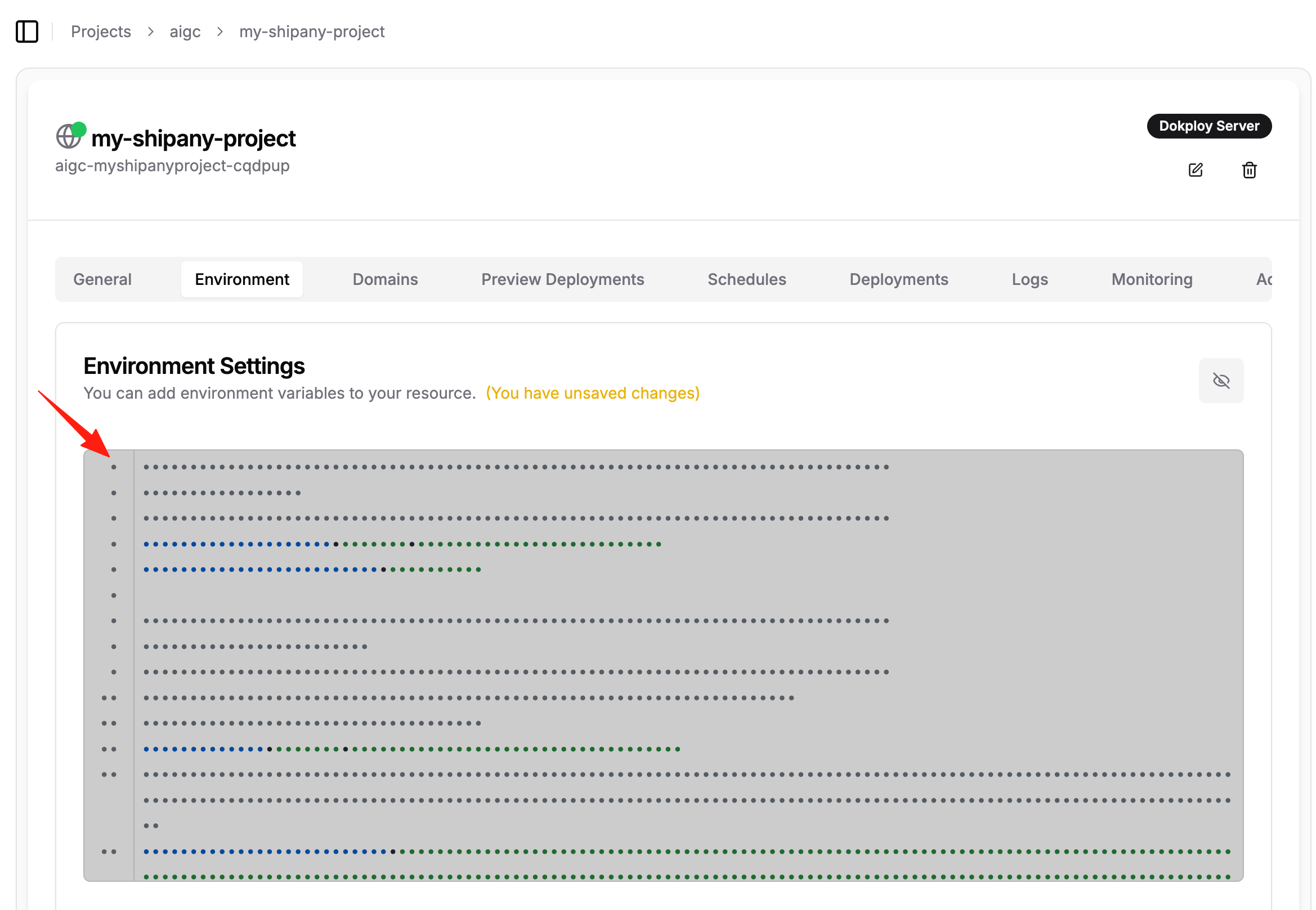Screen dimensions: 1316x910
Task: Click the chevron after aigc breadcrumb
Action: [220, 32]
